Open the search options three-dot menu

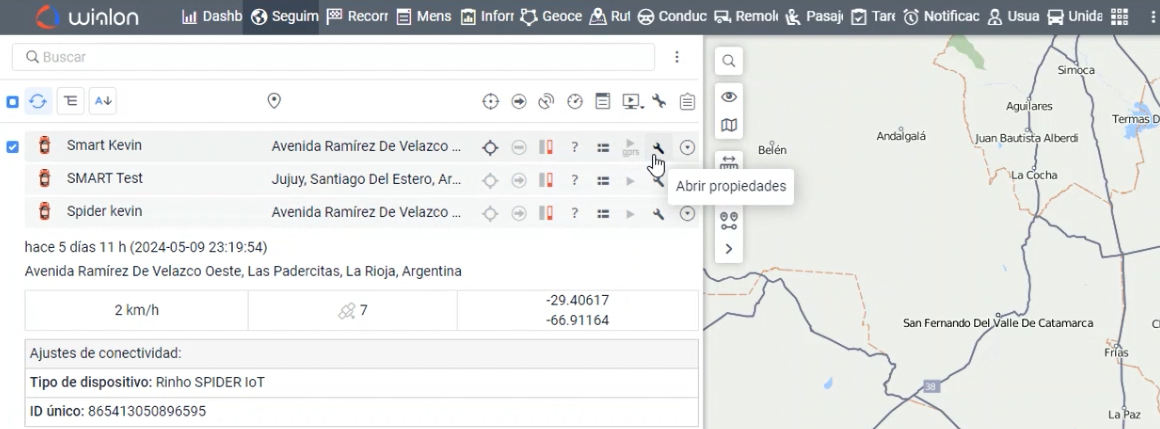coord(677,57)
